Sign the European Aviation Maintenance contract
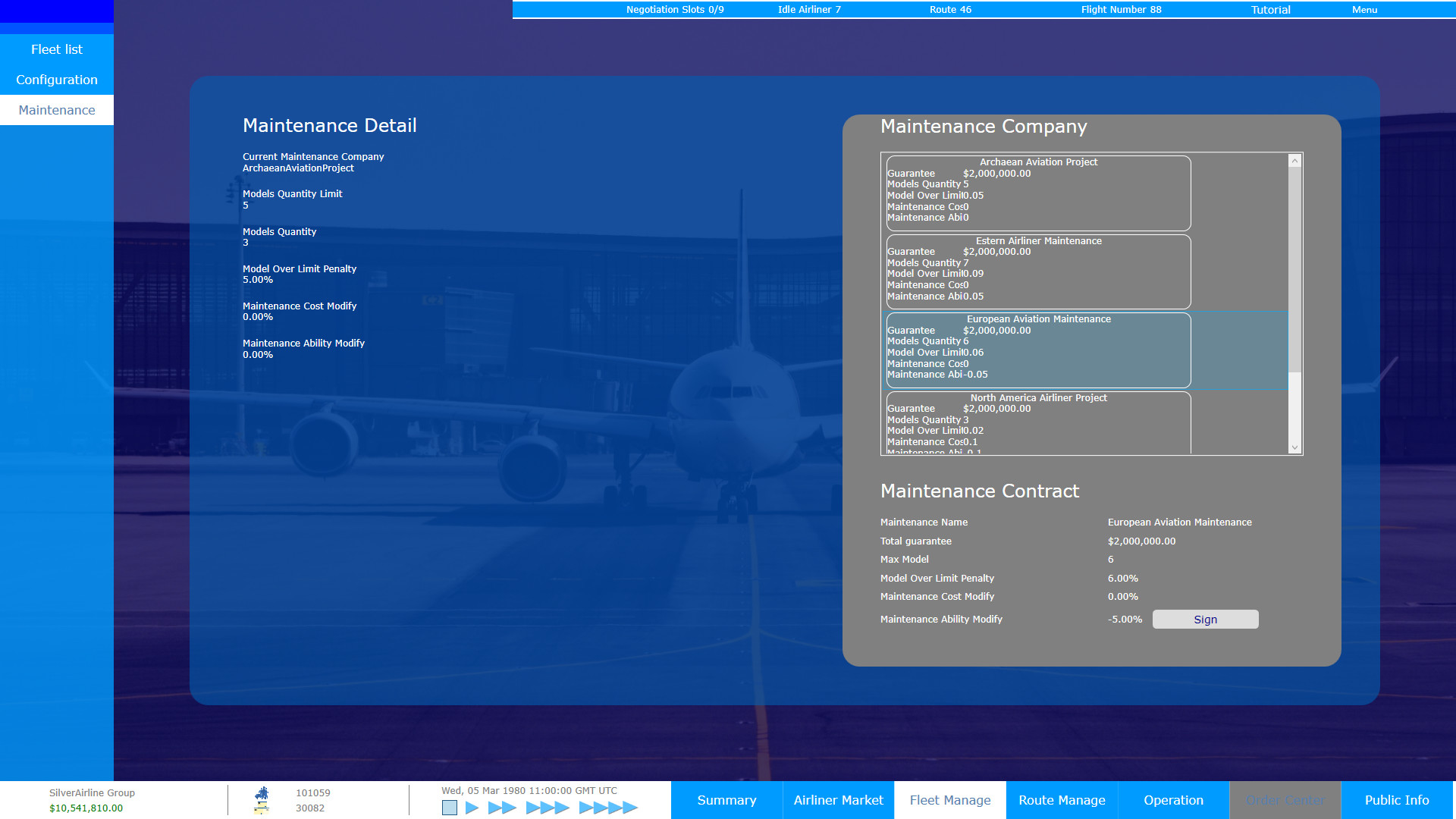1456x819 pixels. click(1204, 619)
